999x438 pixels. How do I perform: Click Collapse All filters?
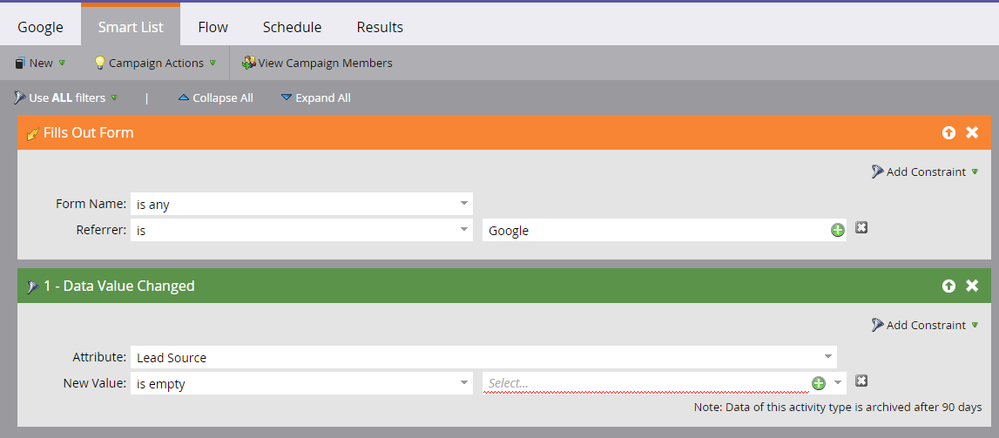[215, 98]
